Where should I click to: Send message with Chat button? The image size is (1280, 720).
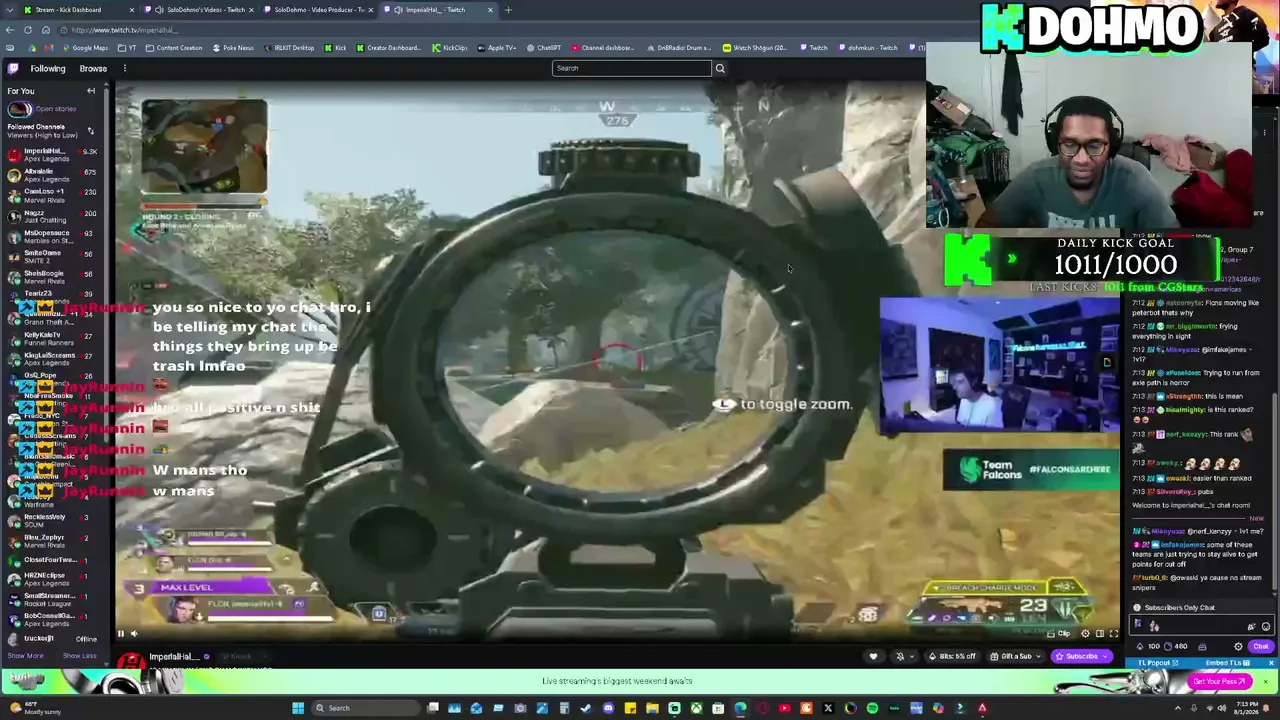tap(1261, 646)
